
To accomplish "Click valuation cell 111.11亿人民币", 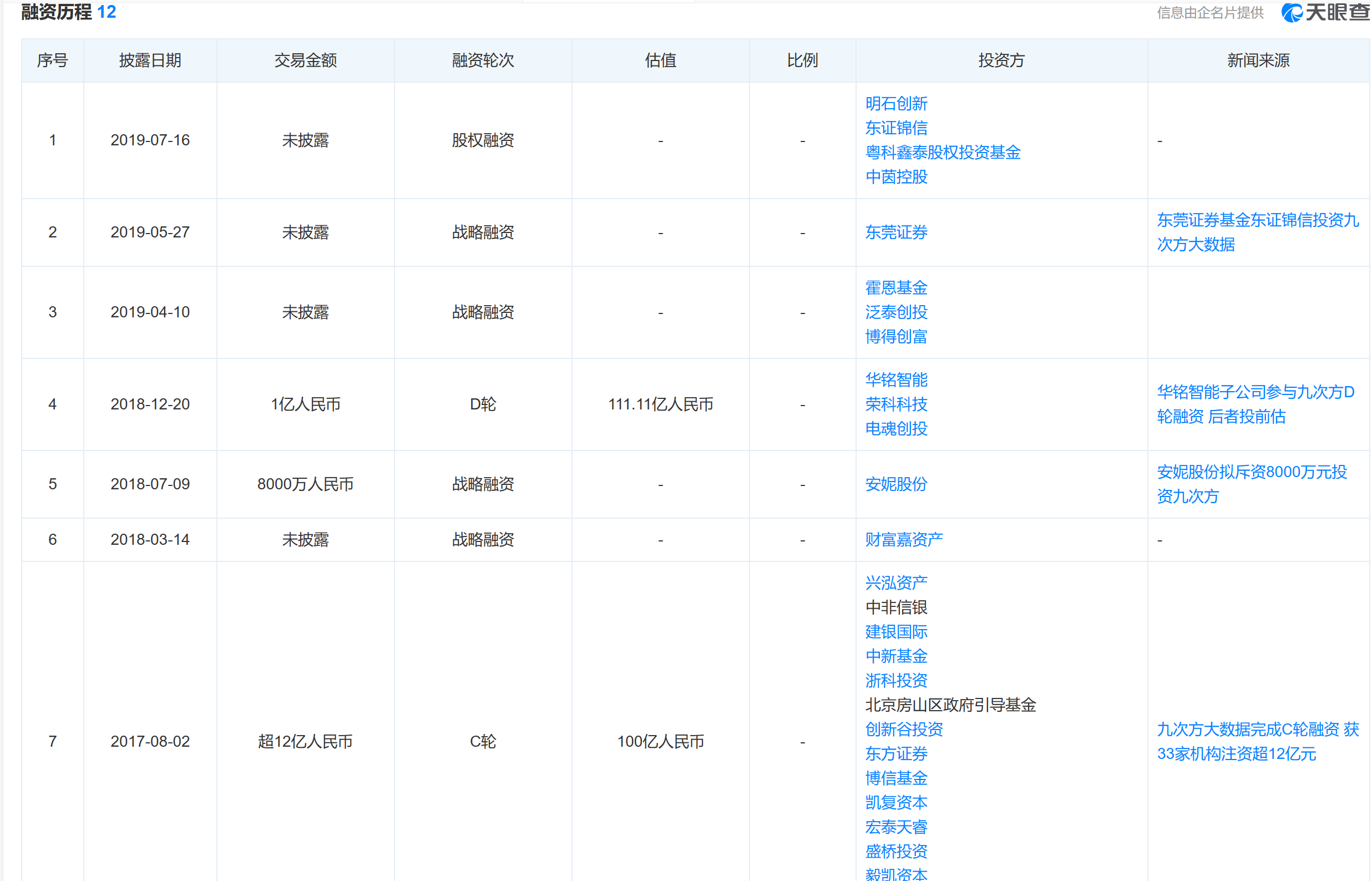I will [661, 404].
